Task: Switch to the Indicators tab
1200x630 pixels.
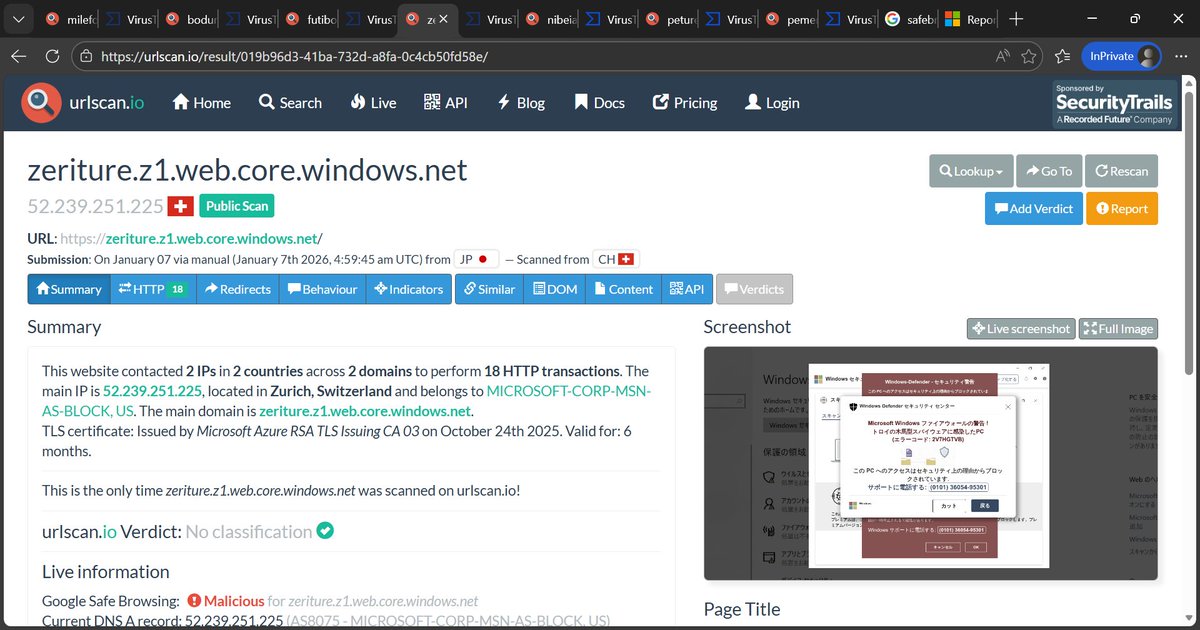Action: pos(408,289)
